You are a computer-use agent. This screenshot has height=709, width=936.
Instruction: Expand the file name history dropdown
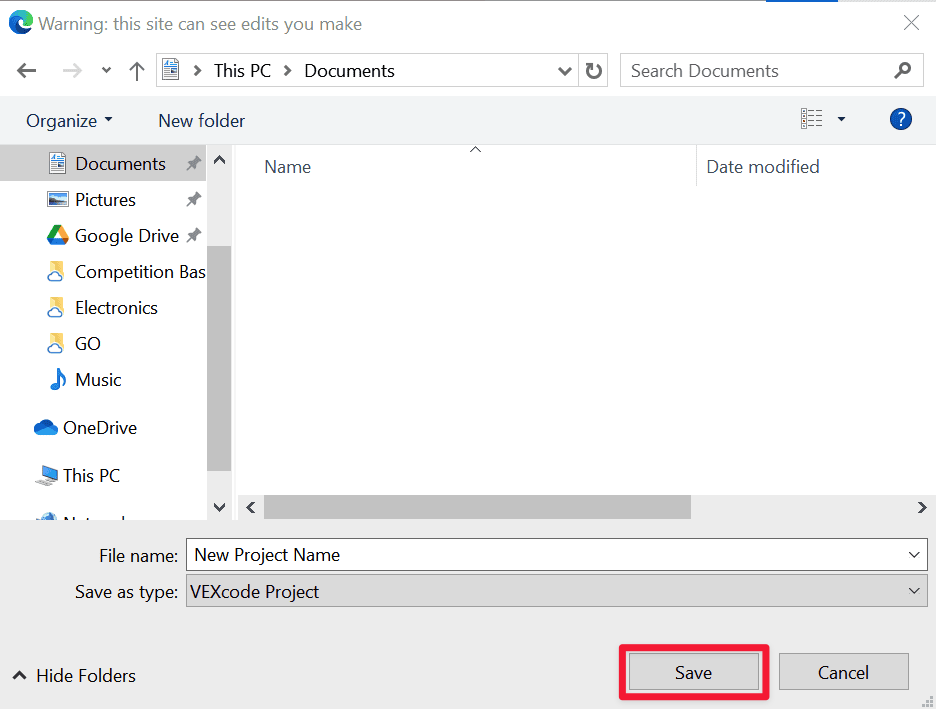click(912, 554)
